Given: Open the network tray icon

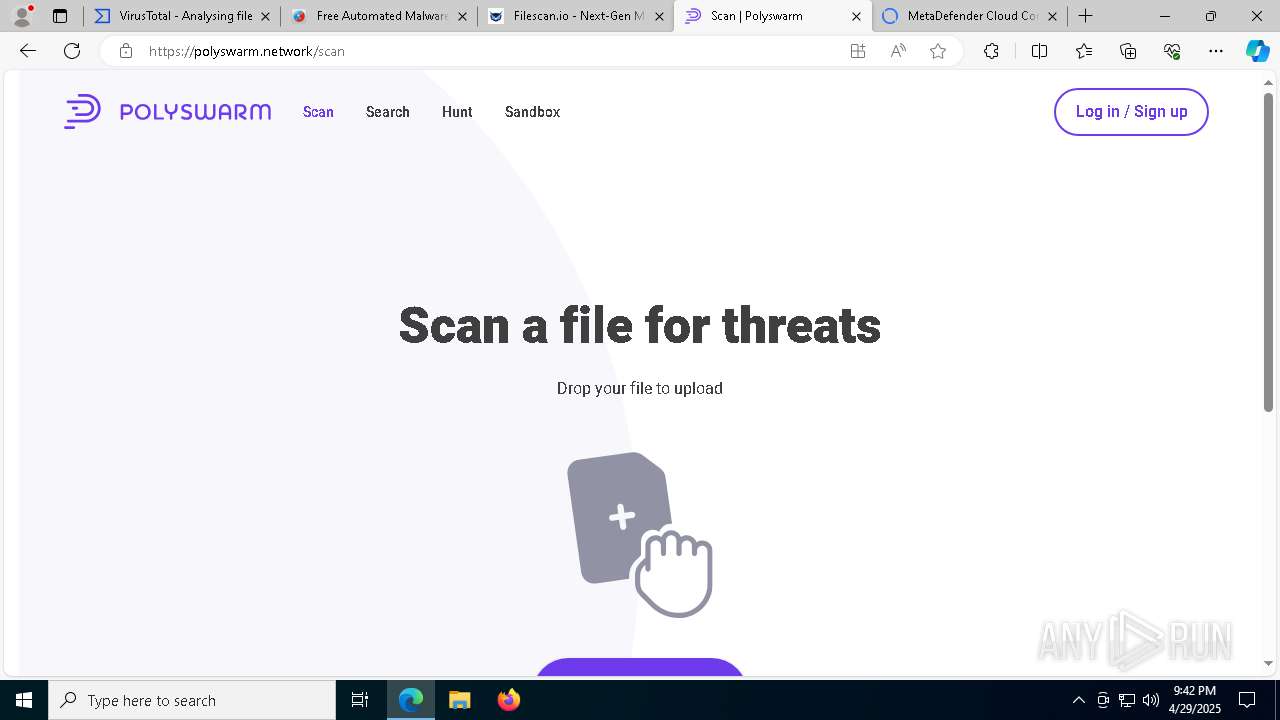Looking at the screenshot, I should point(1127,700).
